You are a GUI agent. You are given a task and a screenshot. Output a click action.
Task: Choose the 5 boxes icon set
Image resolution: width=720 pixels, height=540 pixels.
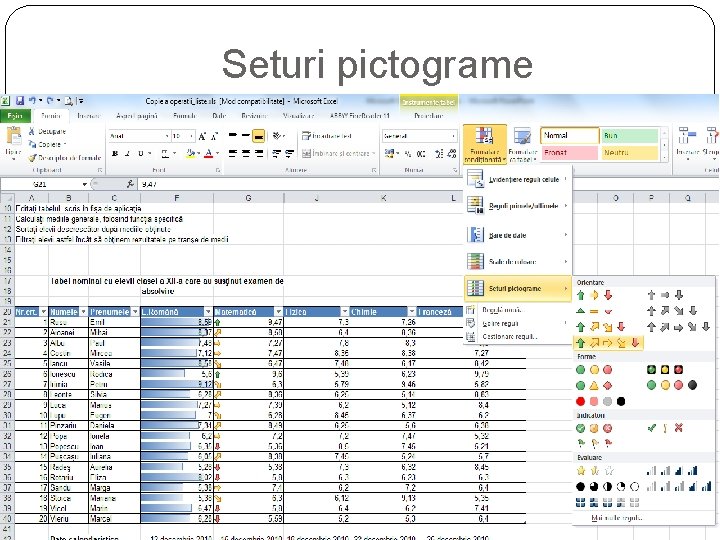point(608,502)
